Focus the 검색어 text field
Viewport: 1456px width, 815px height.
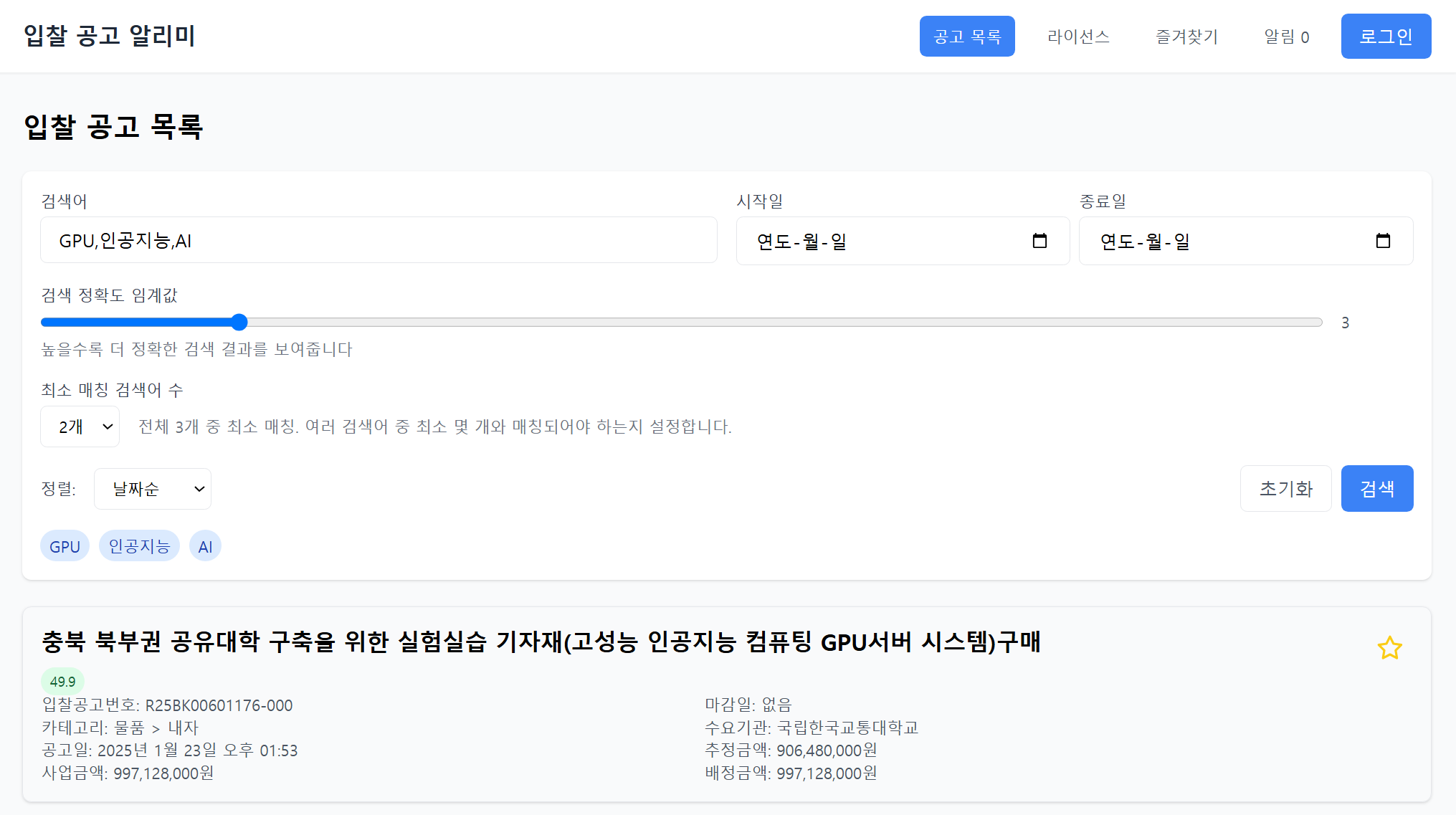tap(379, 241)
